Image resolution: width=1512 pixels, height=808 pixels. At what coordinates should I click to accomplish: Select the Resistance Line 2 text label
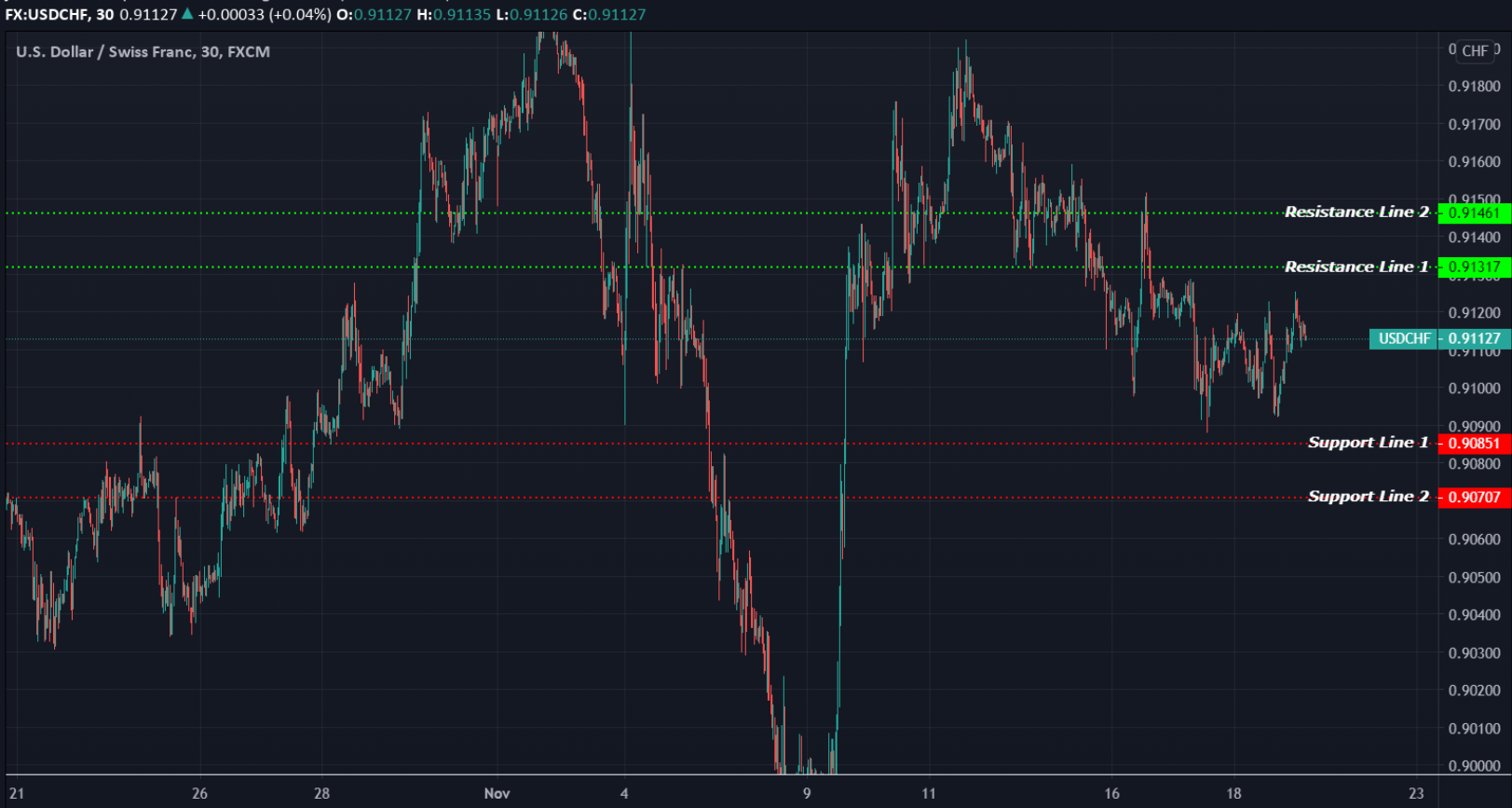coord(1356,212)
